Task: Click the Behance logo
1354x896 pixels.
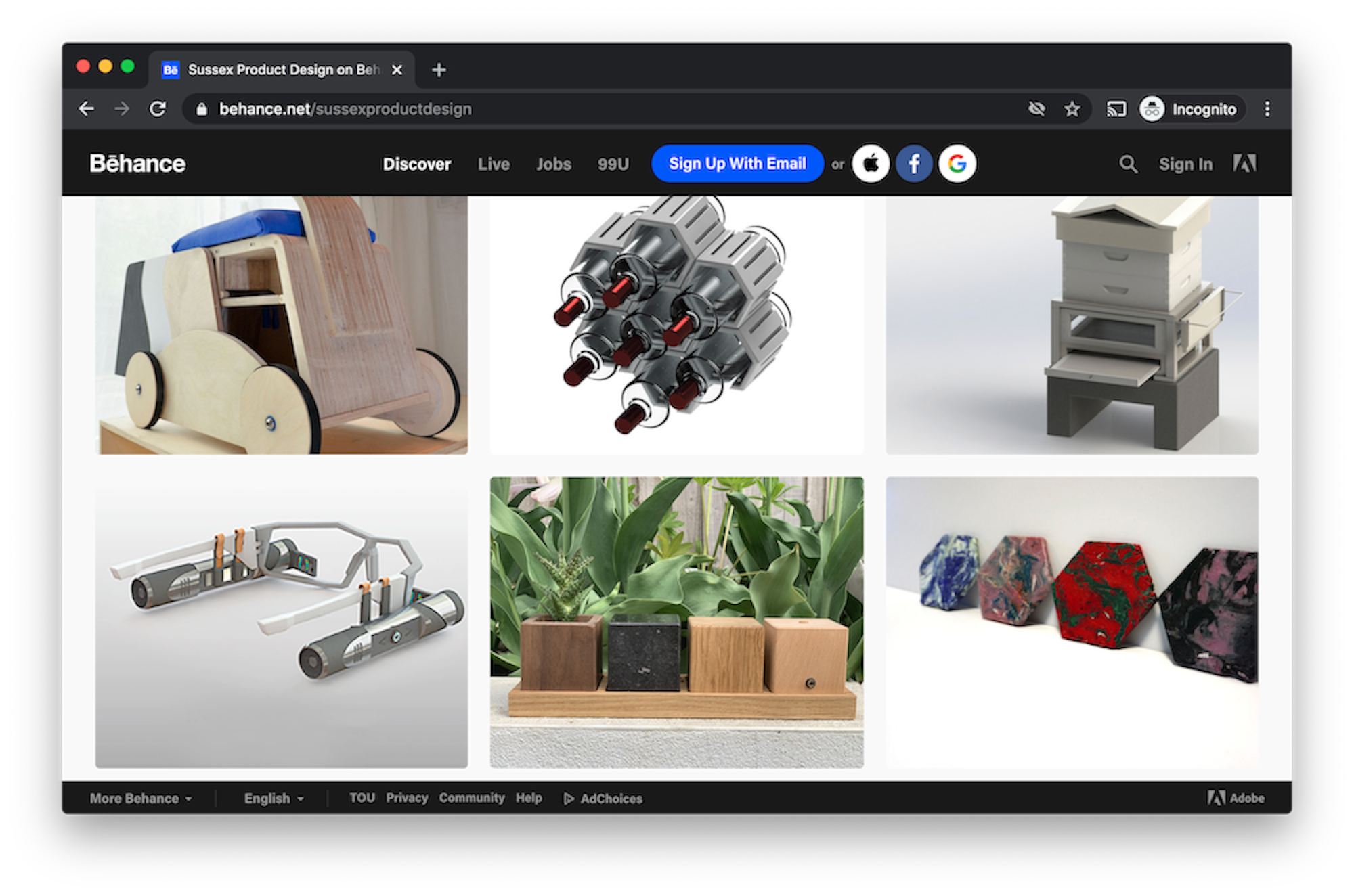Action: pos(137,164)
